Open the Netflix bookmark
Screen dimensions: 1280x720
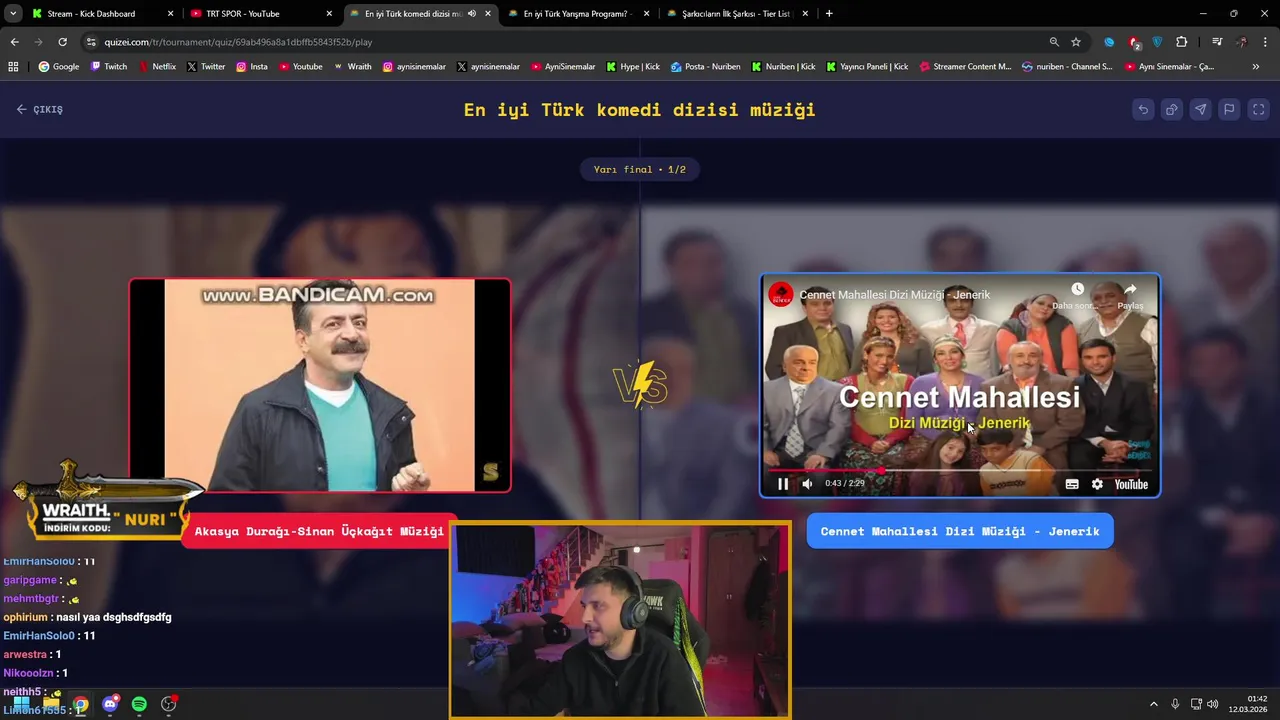coord(157,67)
